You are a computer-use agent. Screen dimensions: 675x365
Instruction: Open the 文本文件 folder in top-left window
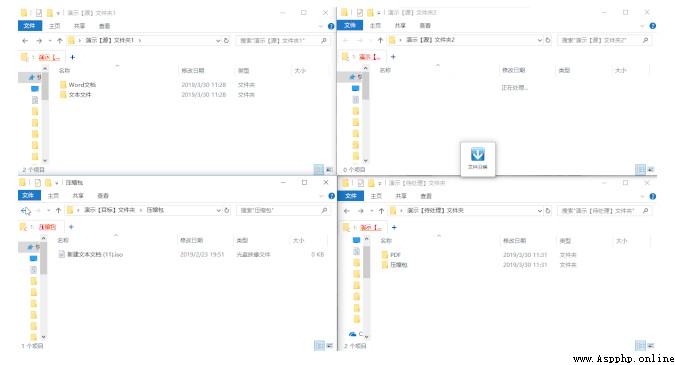click(x=76, y=95)
